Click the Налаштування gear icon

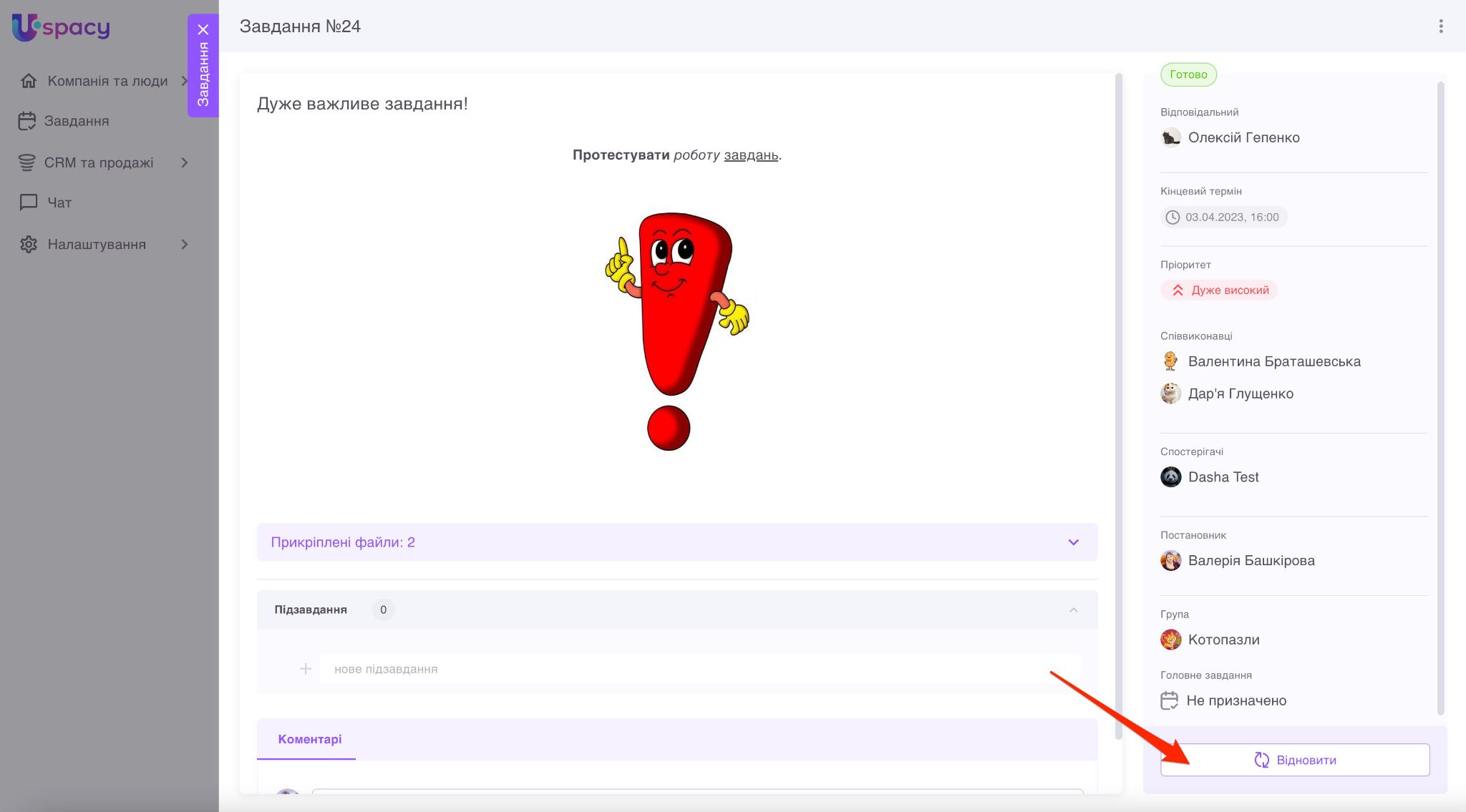point(29,244)
